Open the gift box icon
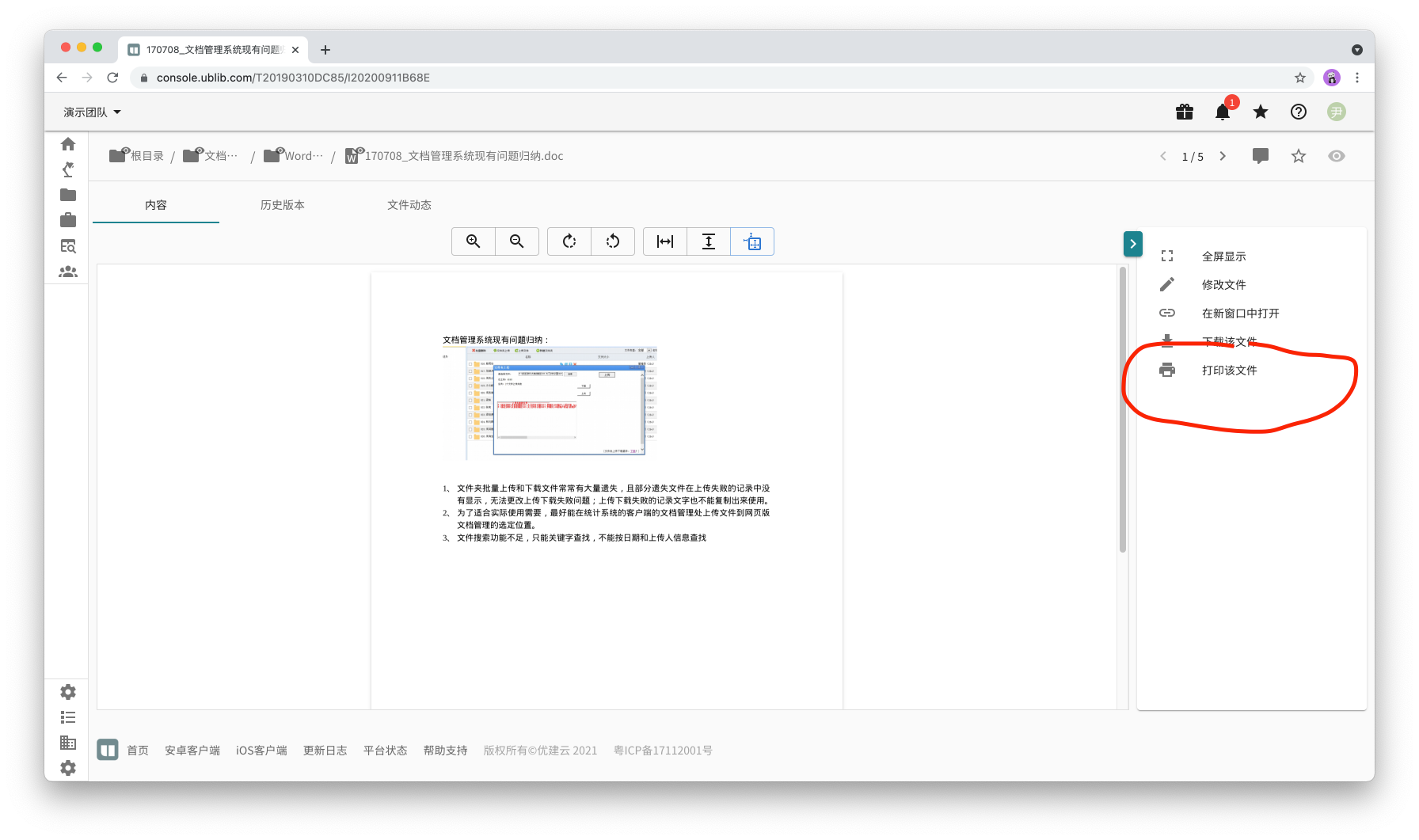This screenshot has height=840, width=1419. (x=1185, y=112)
